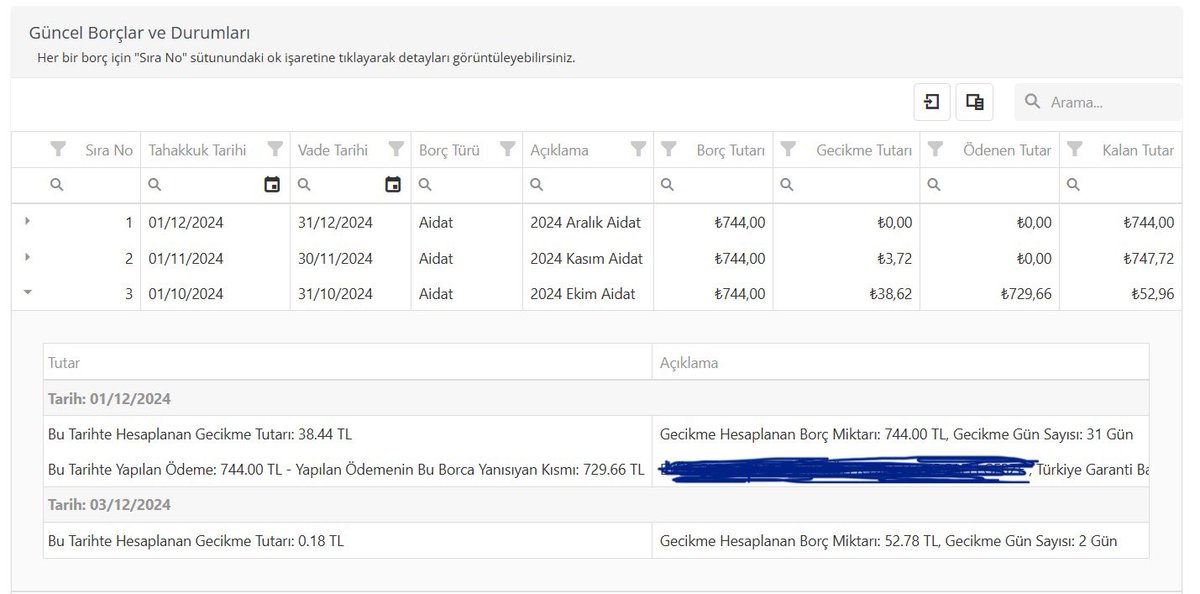Screen dimensions: 1200x594
Task: Select the "2024 Kasım Aidat" cell
Action: click(x=587, y=258)
